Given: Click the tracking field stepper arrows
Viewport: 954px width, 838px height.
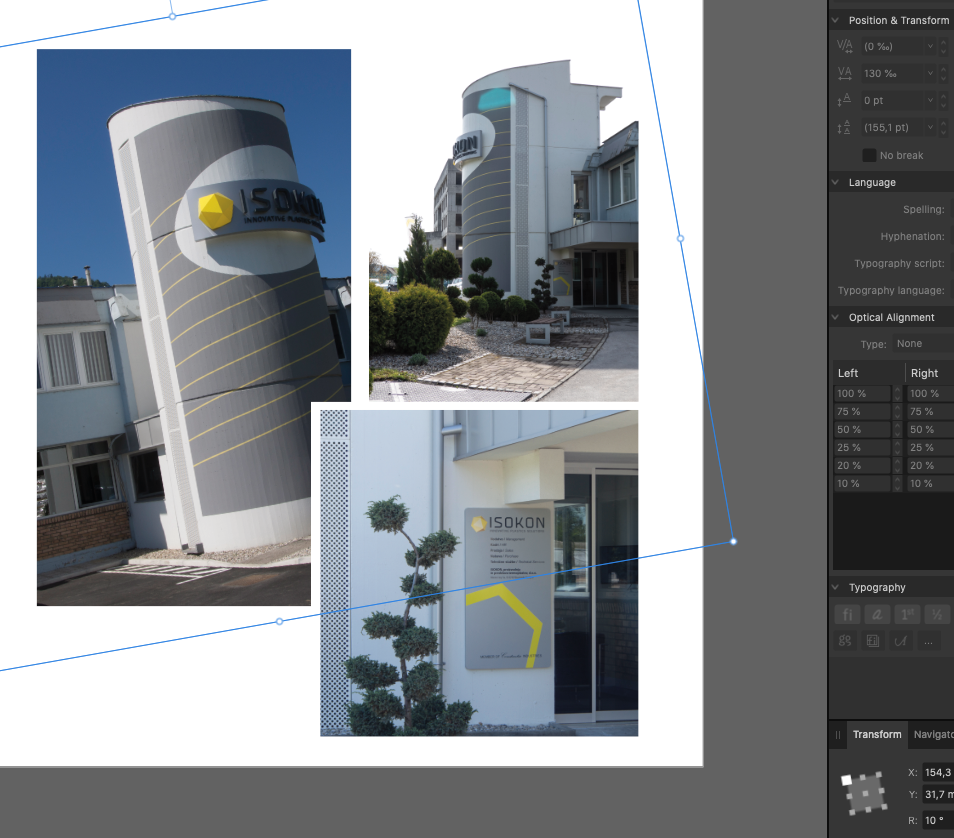Looking at the screenshot, I should [944, 74].
